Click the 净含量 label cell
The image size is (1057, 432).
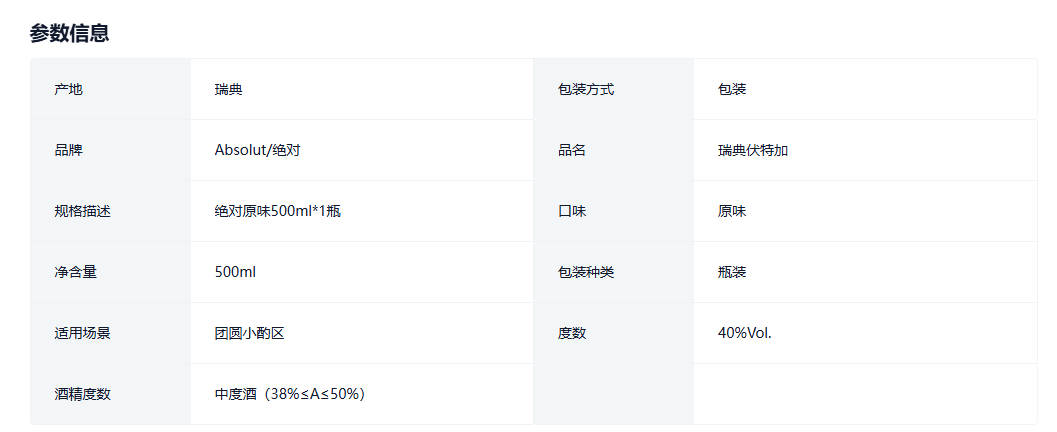pyautogui.click(x=76, y=272)
